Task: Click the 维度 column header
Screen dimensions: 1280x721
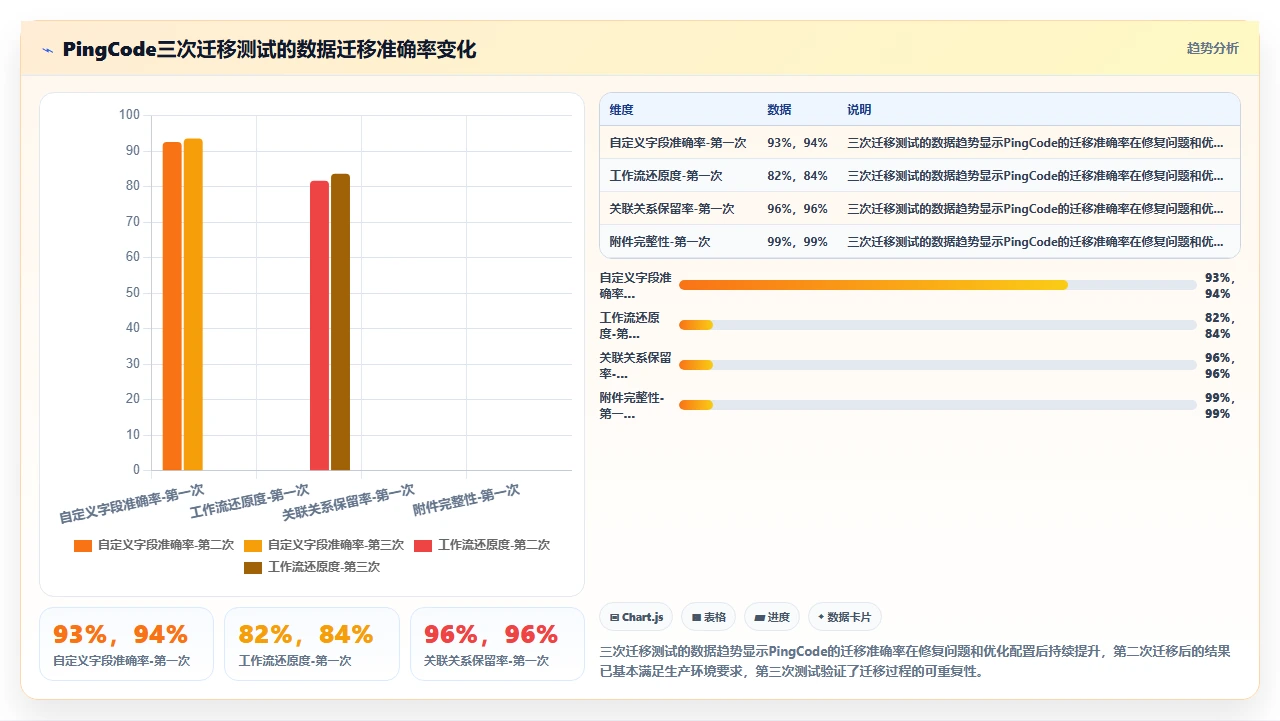Action: 622,110
